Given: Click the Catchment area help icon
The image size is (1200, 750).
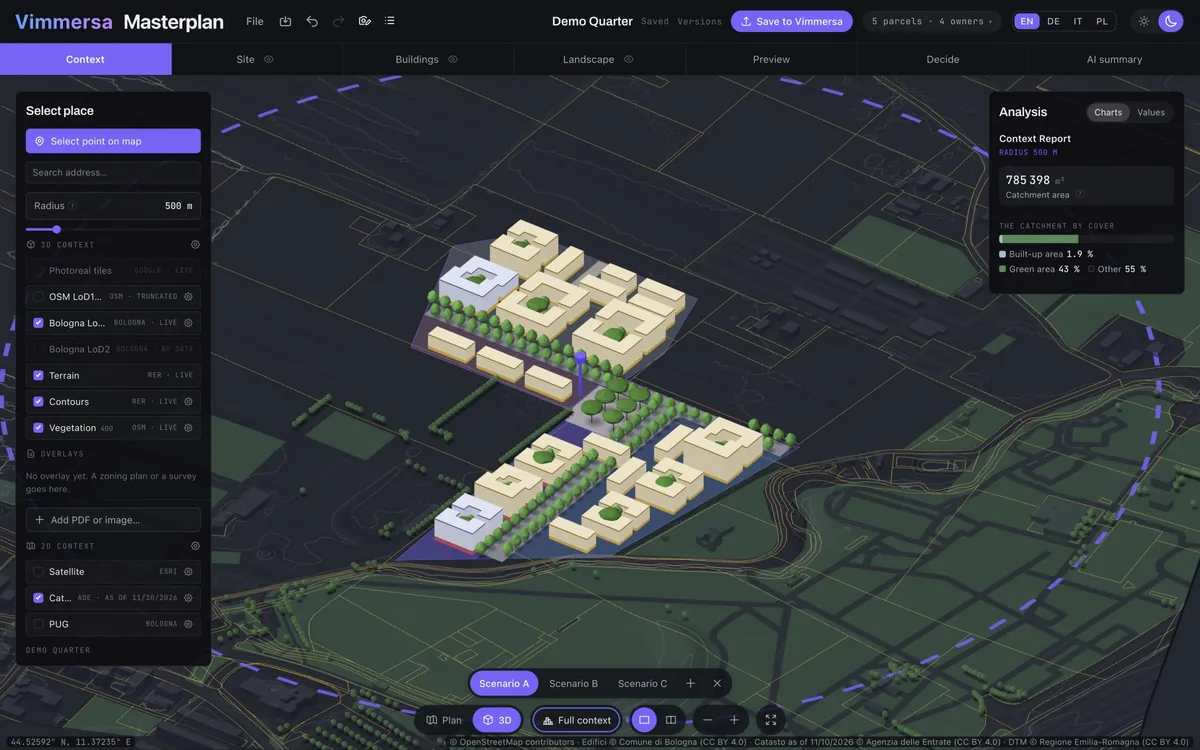Looking at the screenshot, I should (x=1079, y=195).
